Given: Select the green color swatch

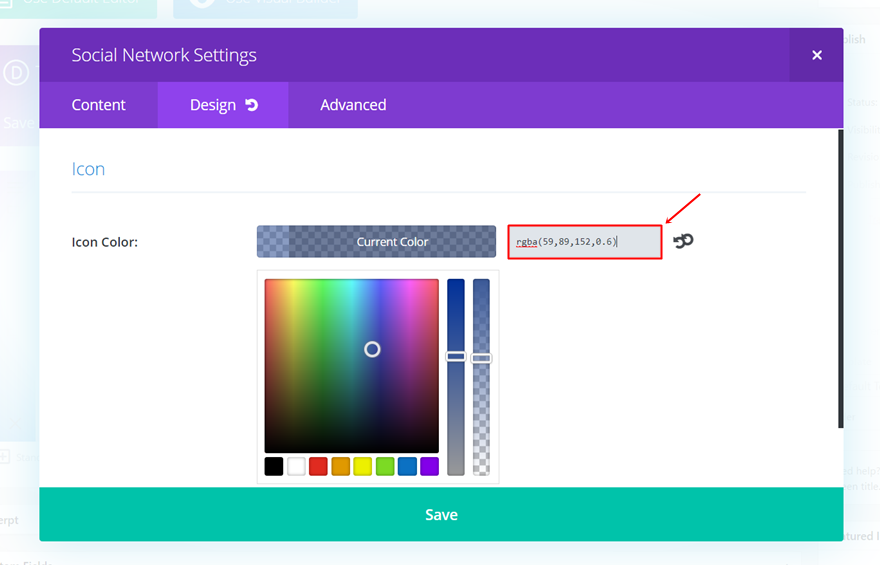Looking at the screenshot, I should coord(385,466).
